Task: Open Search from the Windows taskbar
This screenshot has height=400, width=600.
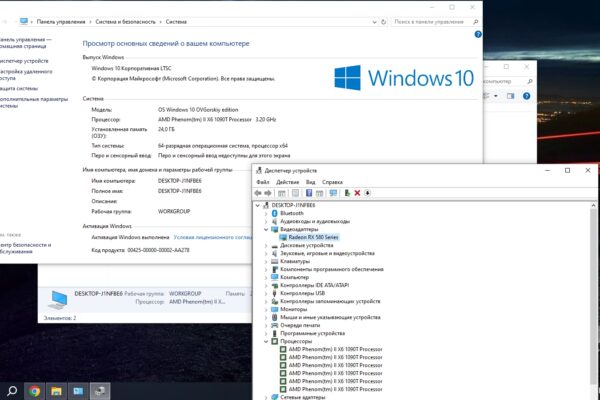Action: (12, 391)
